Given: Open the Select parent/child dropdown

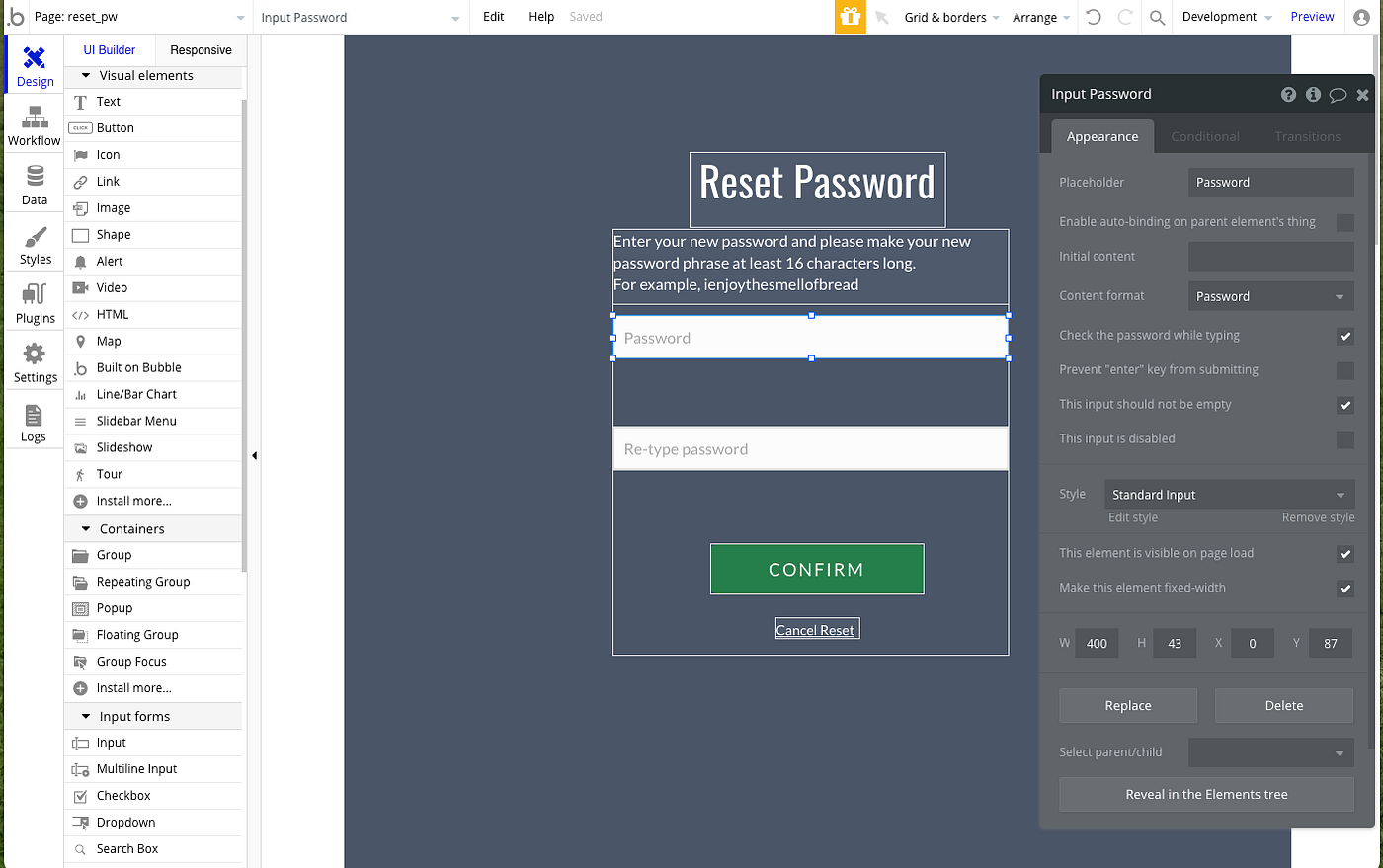Looking at the screenshot, I should [x=1270, y=752].
